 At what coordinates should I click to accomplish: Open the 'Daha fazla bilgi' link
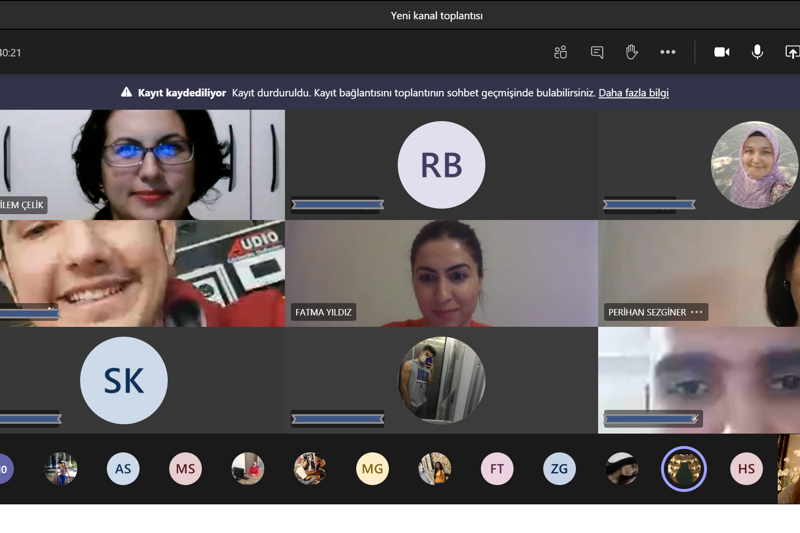point(633,93)
